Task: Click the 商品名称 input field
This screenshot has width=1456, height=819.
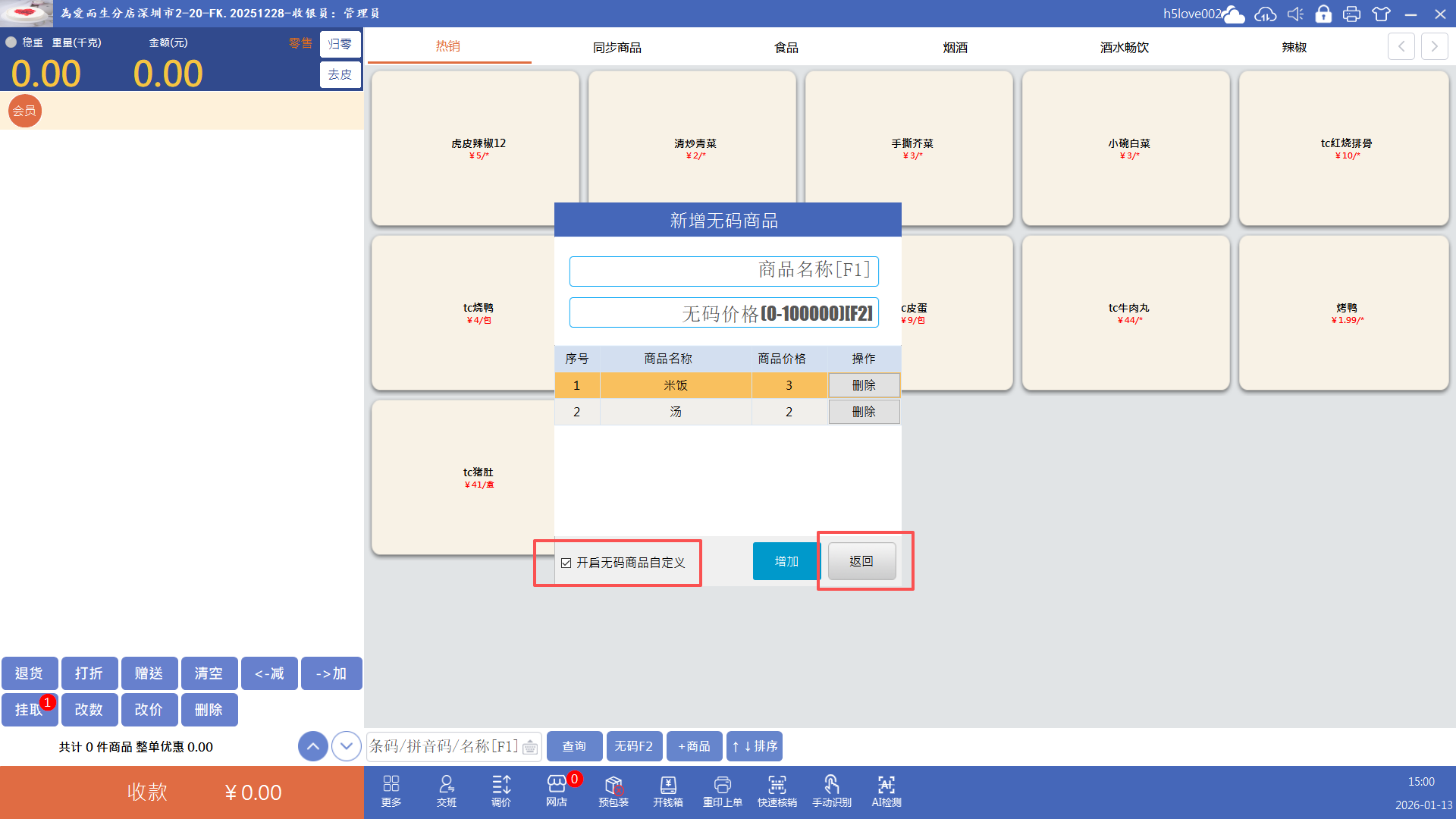Action: coord(723,271)
